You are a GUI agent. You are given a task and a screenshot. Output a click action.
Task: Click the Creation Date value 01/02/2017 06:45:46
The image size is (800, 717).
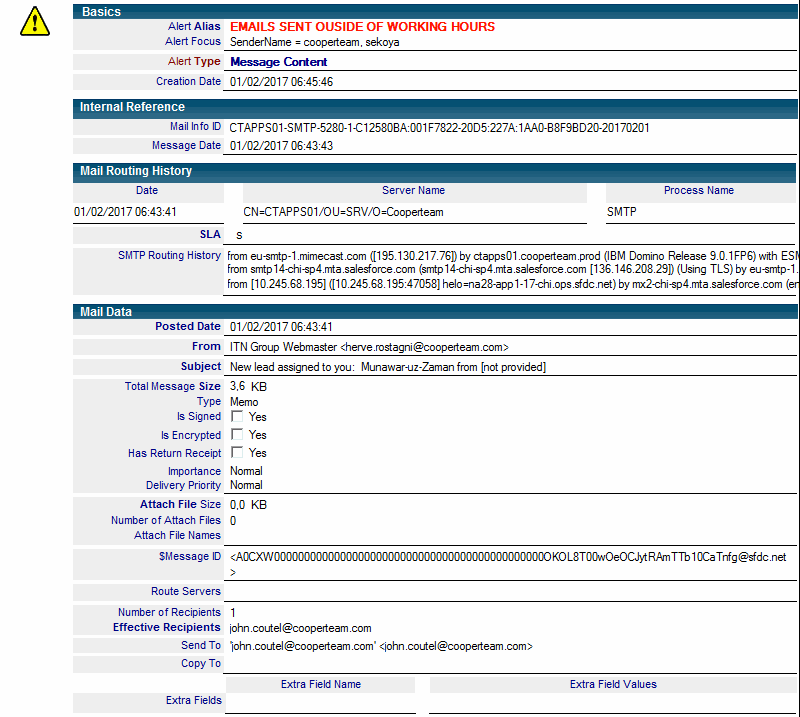click(281, 82)
